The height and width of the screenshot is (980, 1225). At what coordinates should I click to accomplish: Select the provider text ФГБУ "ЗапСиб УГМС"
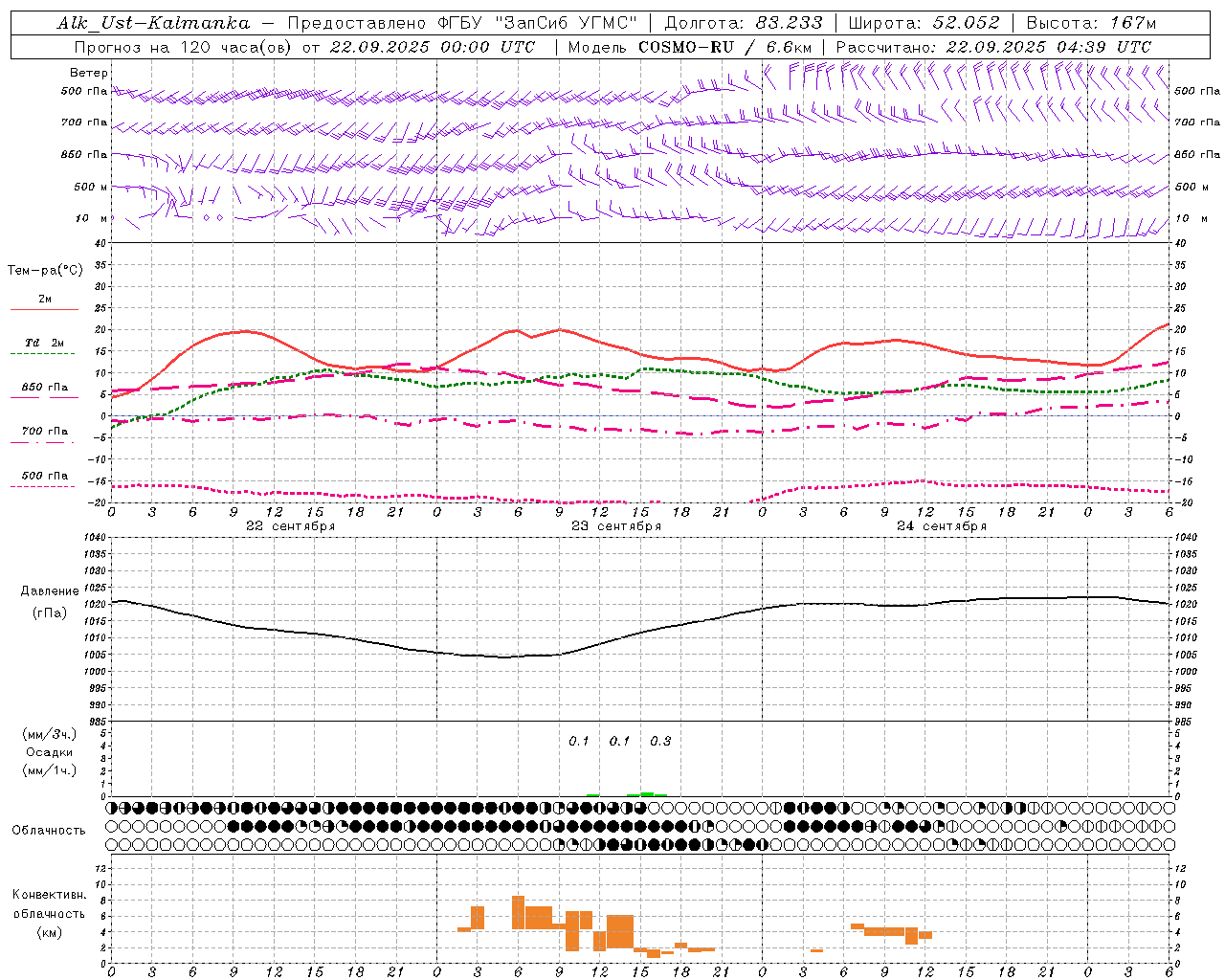pos(538,23)
